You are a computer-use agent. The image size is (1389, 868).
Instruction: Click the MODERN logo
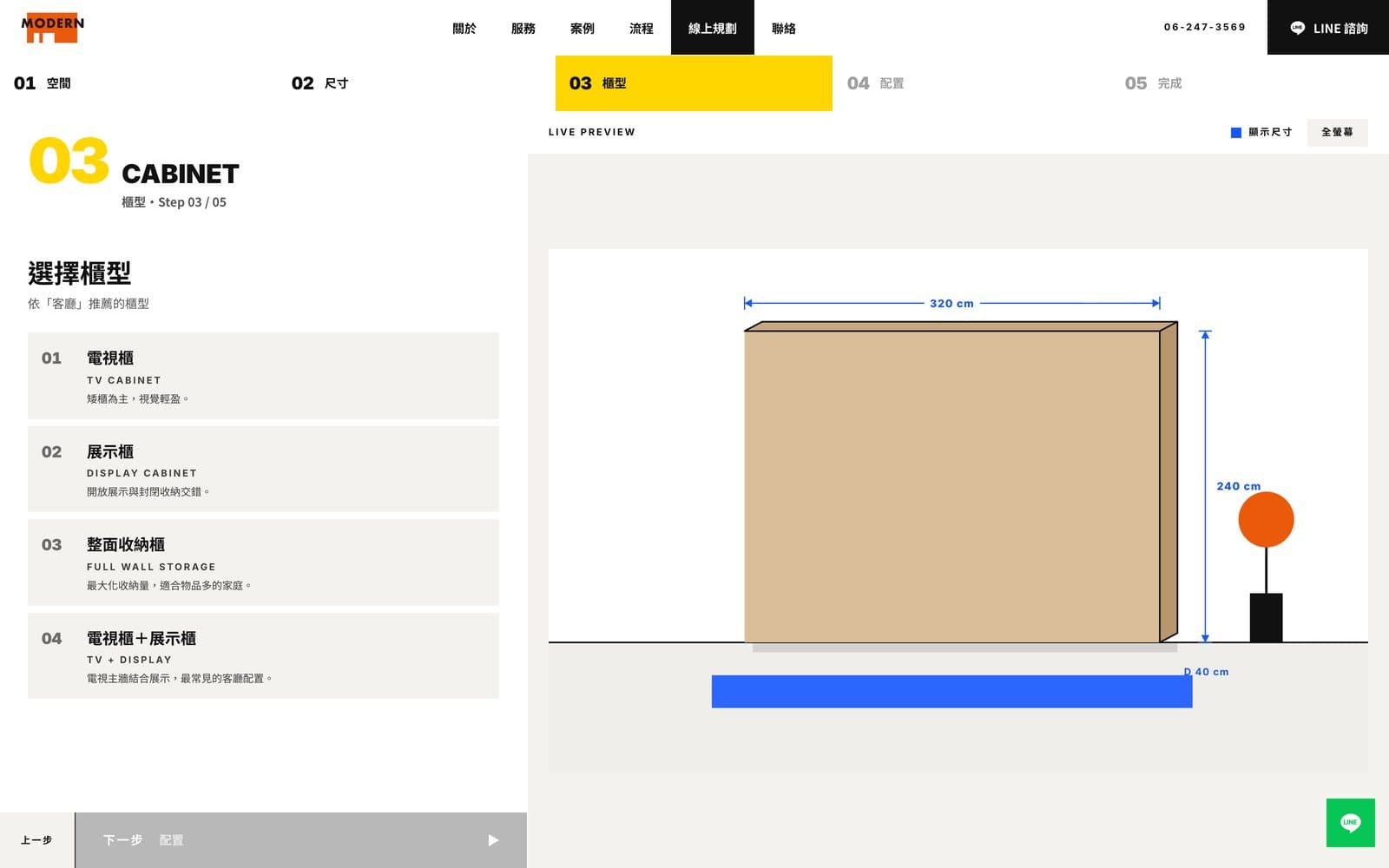coord(53,28)
